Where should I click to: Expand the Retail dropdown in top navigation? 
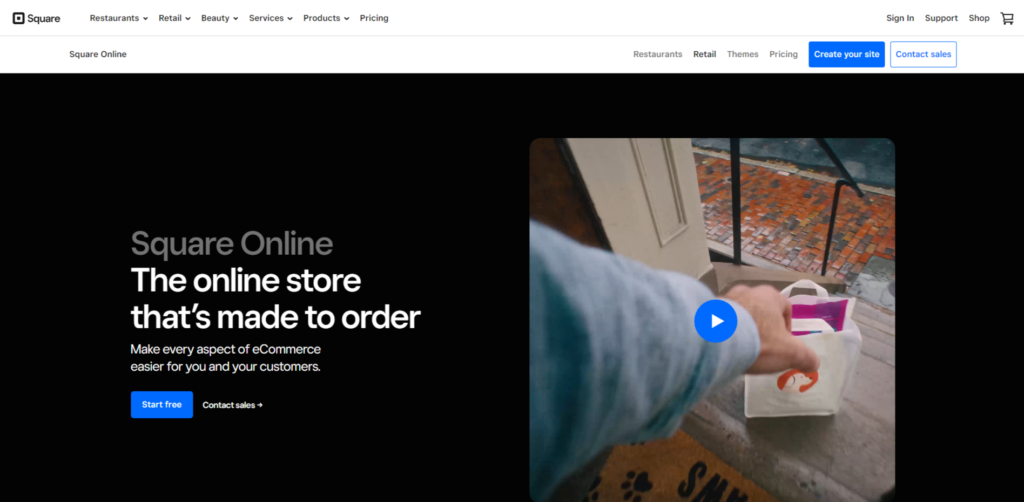click(174, 18)
